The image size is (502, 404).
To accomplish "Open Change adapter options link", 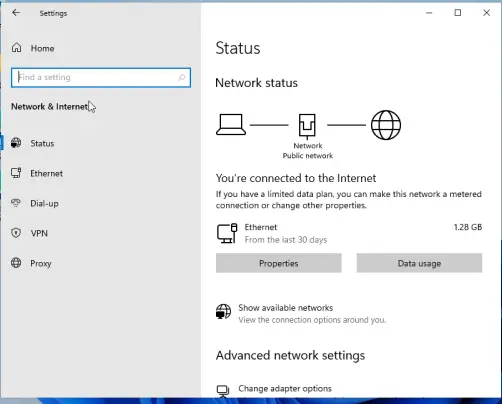I will pos(285,389).
